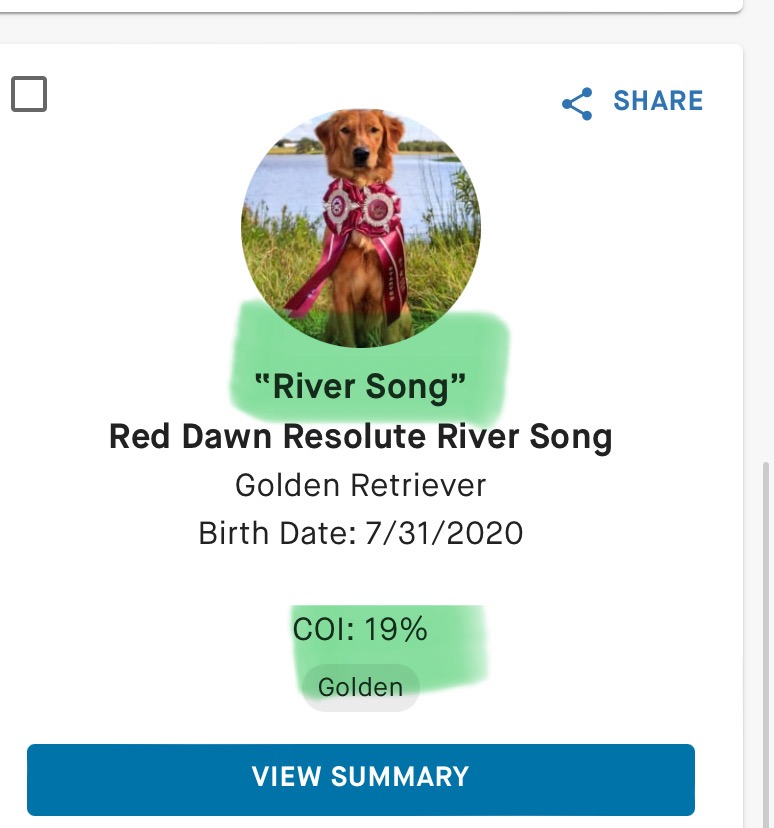The width and height of the screenshot is (774, 828).
Task: Select the Golden tag chip
Action: pos(360,687)
